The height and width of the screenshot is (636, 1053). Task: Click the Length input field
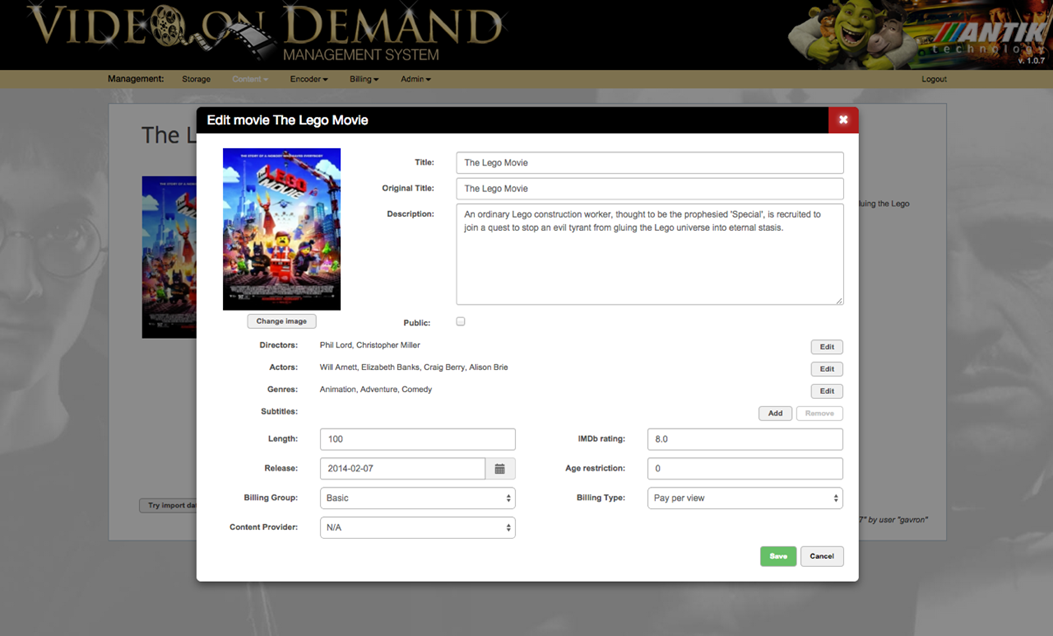click(418, 439)
